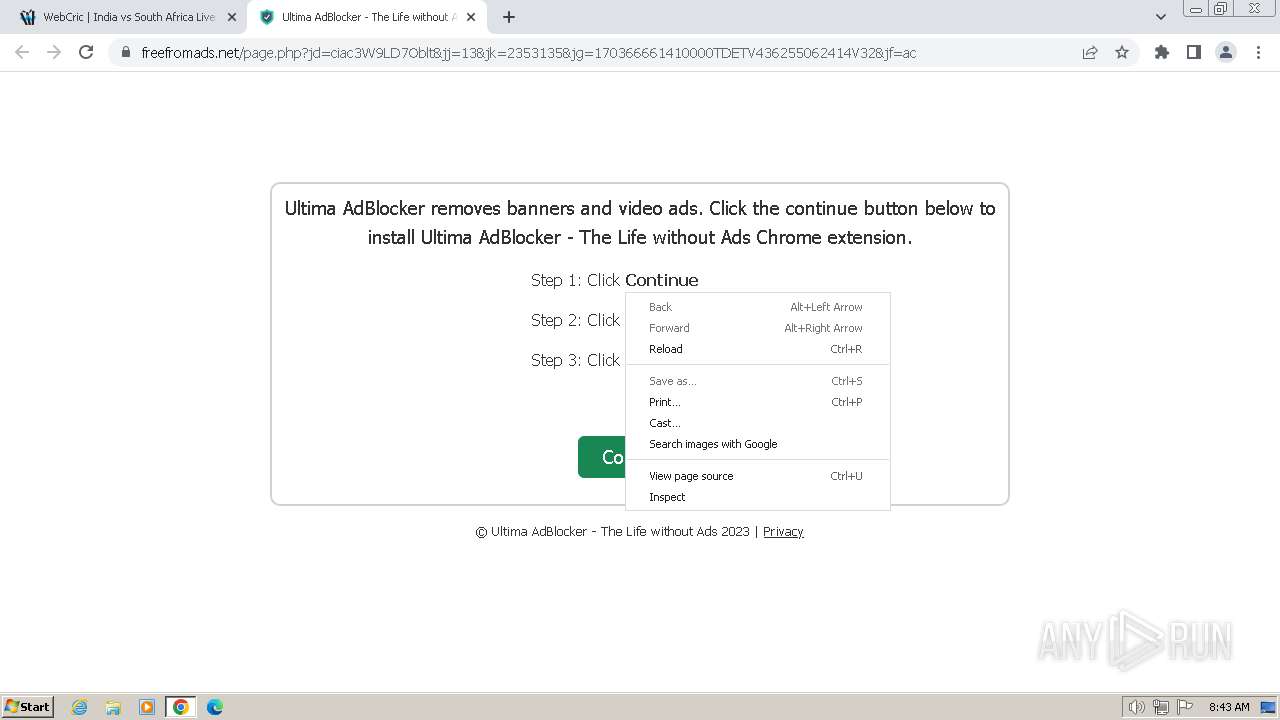Close the WebCric tab

[x=232, y=17]
